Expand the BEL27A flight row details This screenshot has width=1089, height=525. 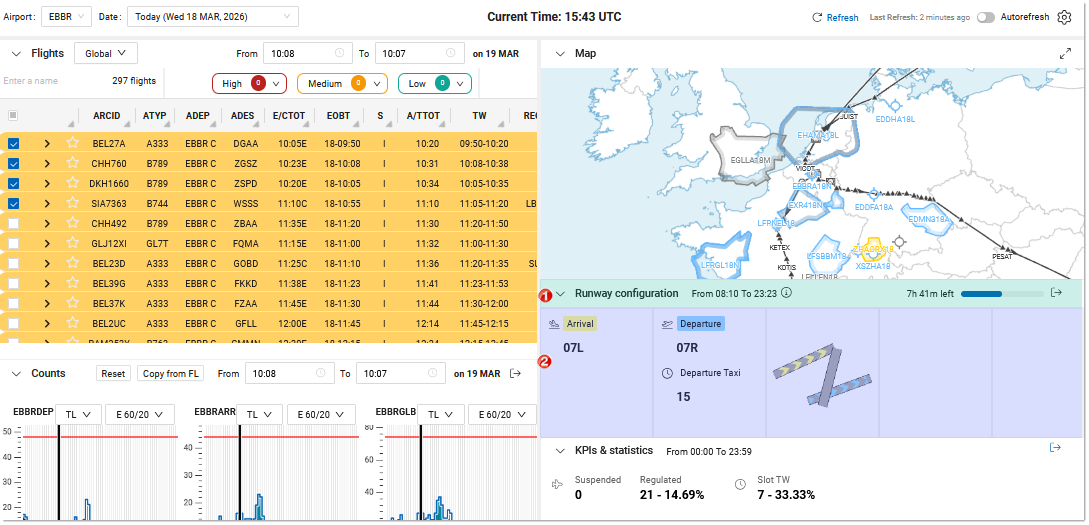tap(47, 144)
